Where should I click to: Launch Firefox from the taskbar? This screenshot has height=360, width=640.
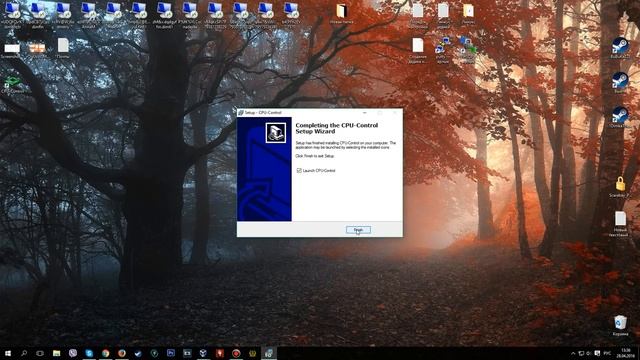(122, 353)
